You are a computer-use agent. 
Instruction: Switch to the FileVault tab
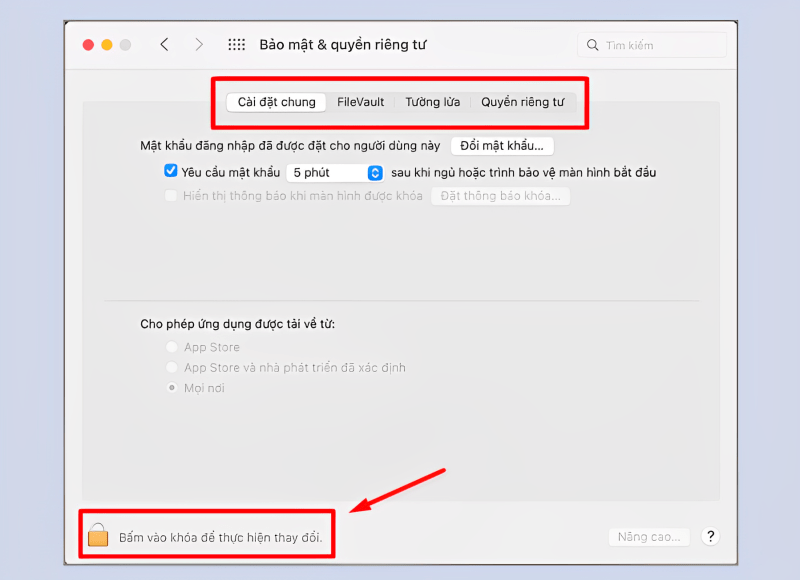[360, 102]
